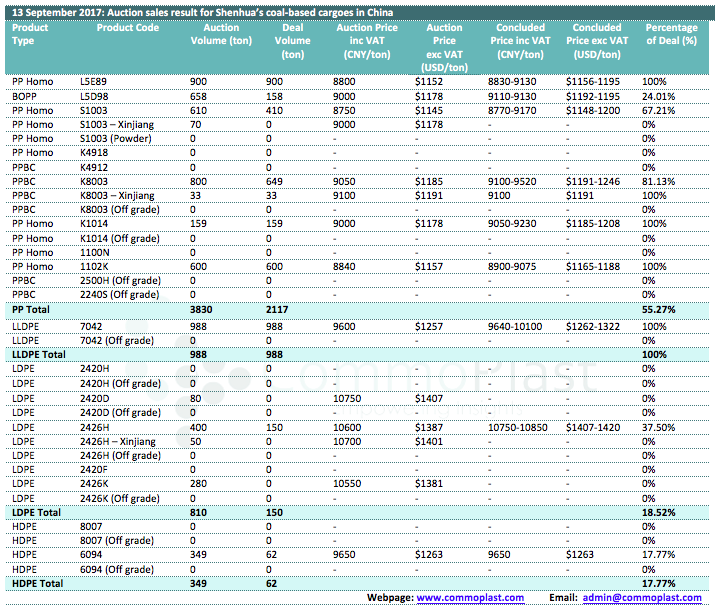Select the L5E89 product code cell
The width and height of the screenshot is (715, 615).
click(x=94, y=80)
